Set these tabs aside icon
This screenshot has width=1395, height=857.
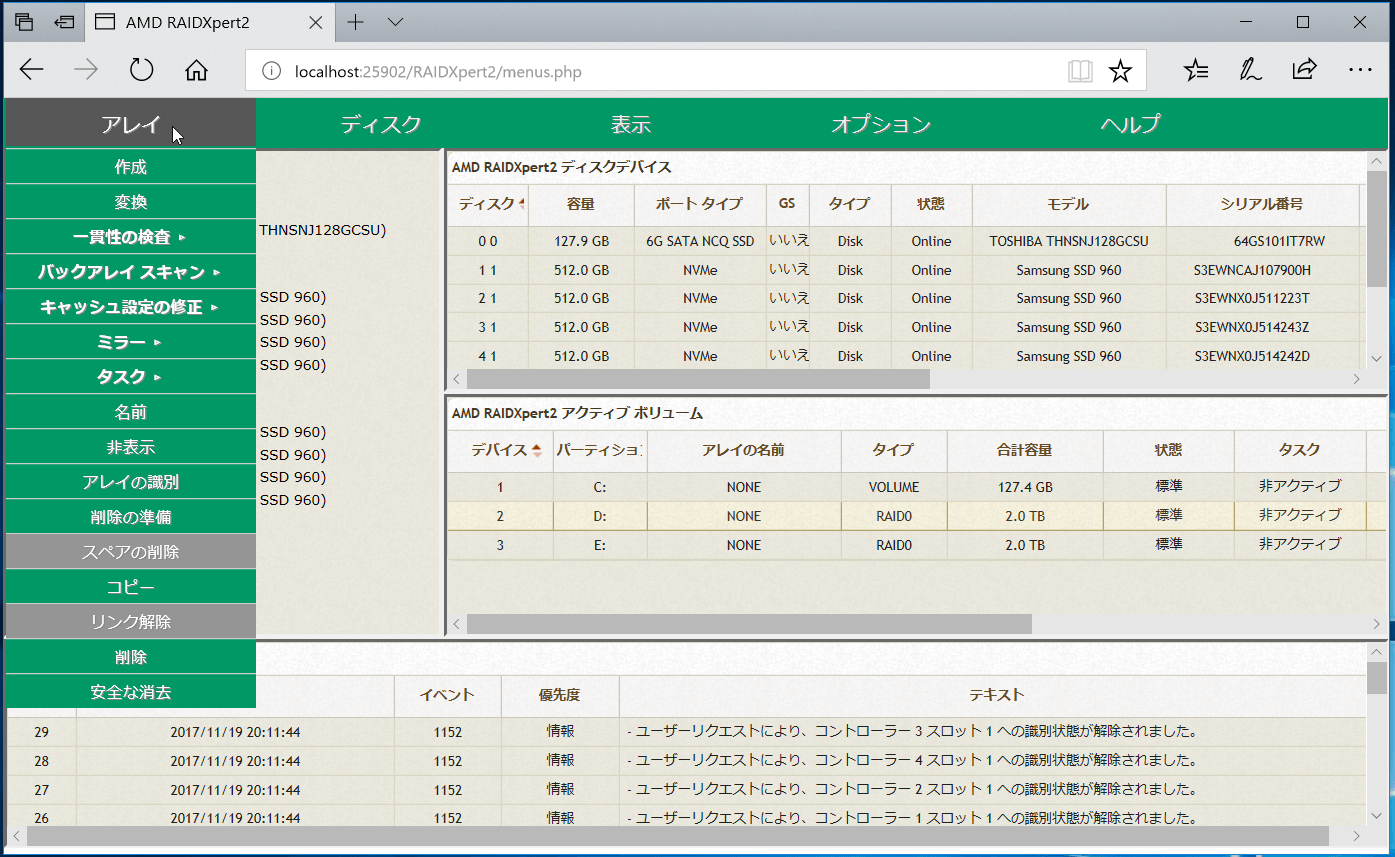point(64,22)
